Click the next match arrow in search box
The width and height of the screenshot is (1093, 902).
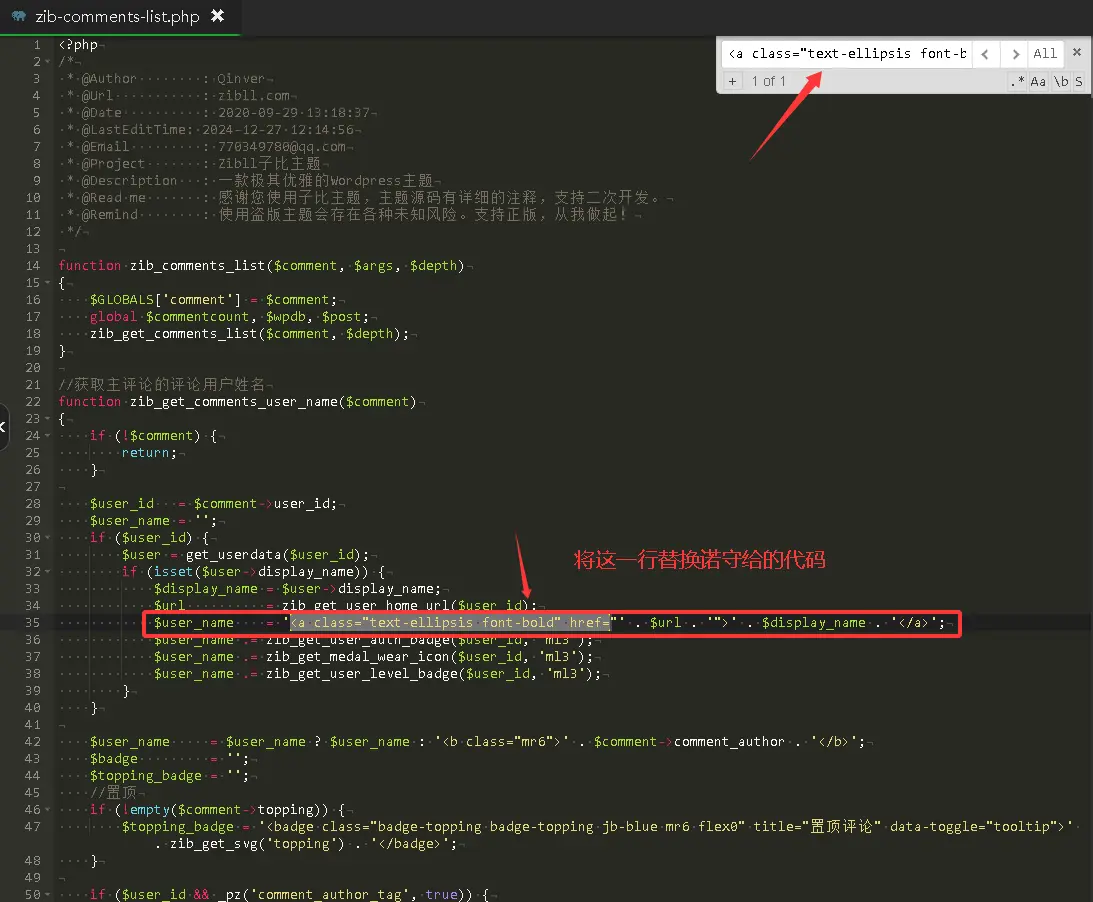(1015, 54)
